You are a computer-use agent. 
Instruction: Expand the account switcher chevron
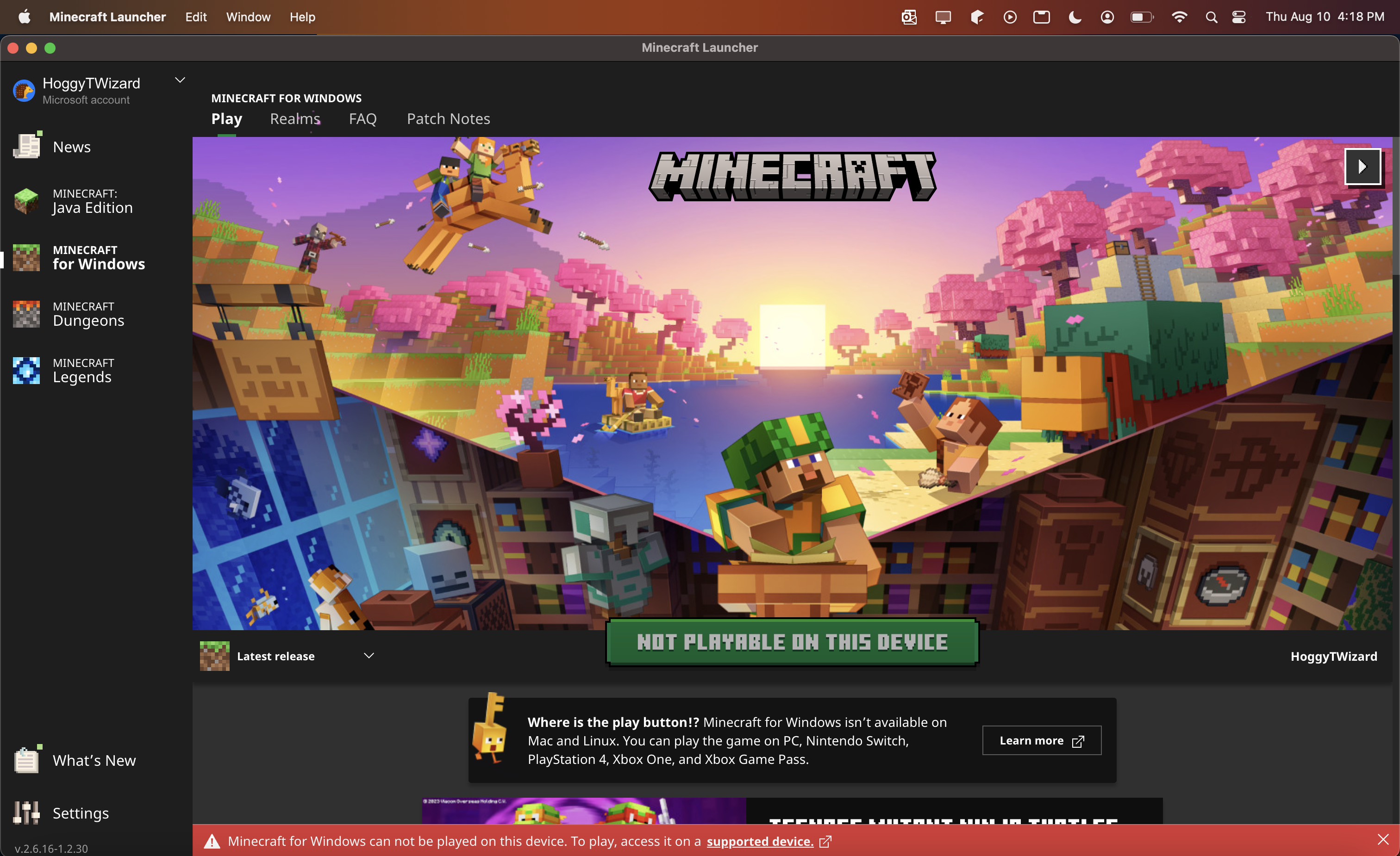(x=180, y=80)
